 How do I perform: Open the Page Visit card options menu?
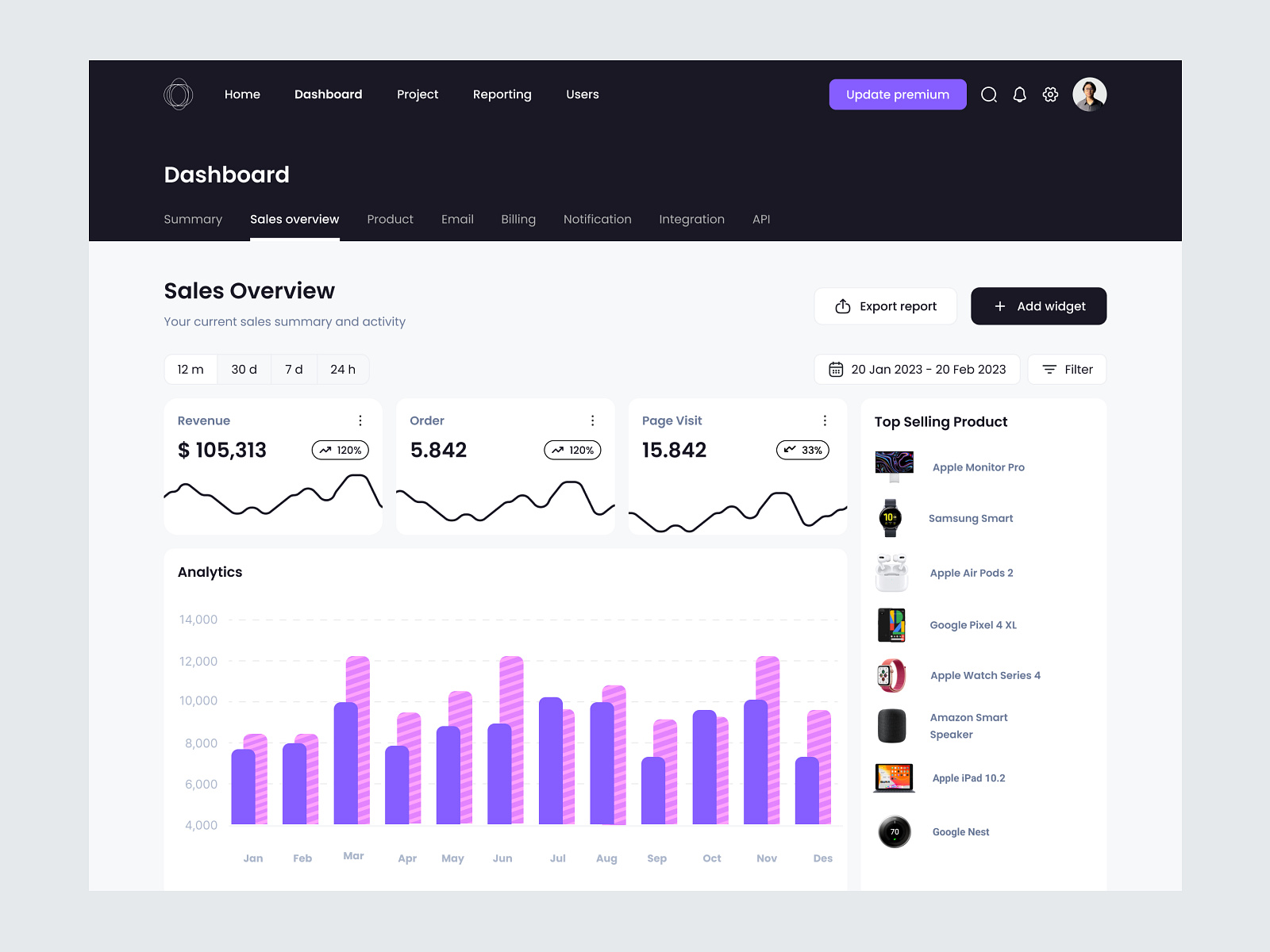pos(825,420)
